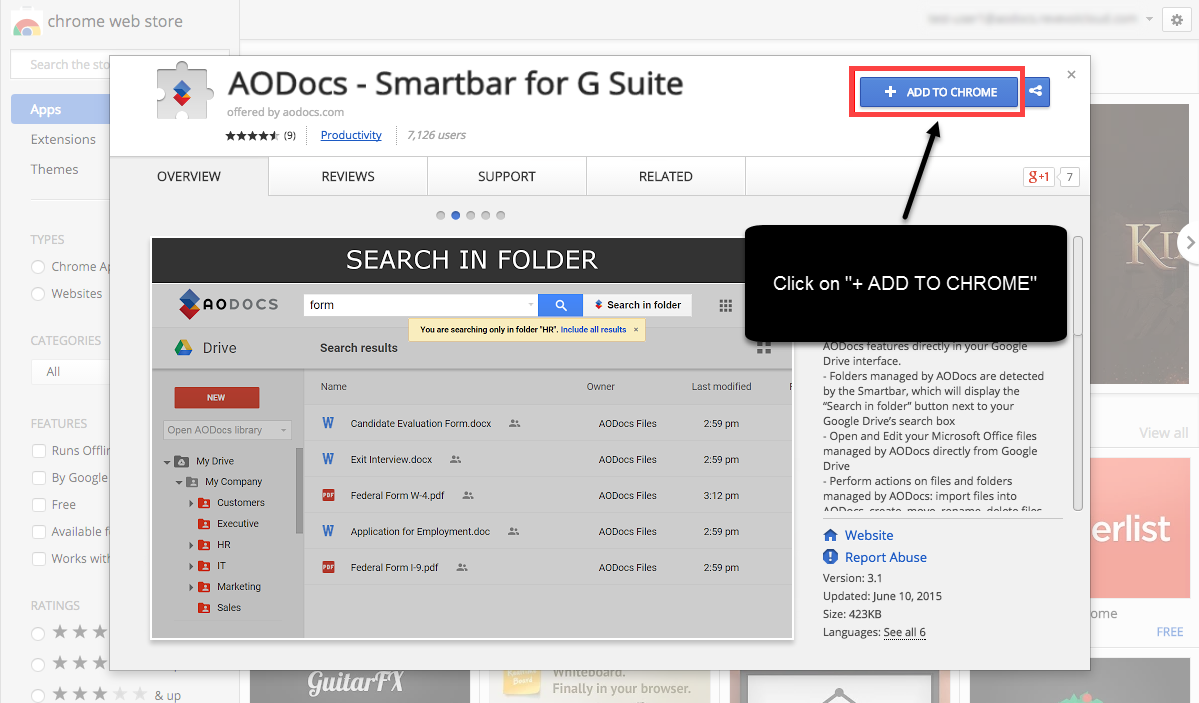The height and width of the screenshot is (703, 1199).
Task: Open the Google apps grid icon
Action: tap(726, 305)
